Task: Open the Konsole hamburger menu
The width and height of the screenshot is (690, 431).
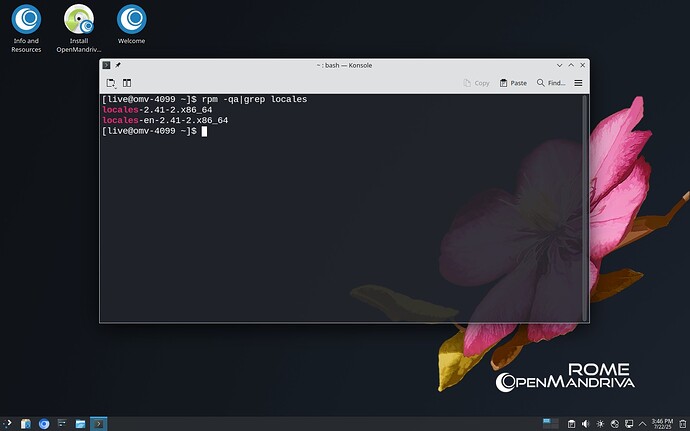Action: coord(578,83)
